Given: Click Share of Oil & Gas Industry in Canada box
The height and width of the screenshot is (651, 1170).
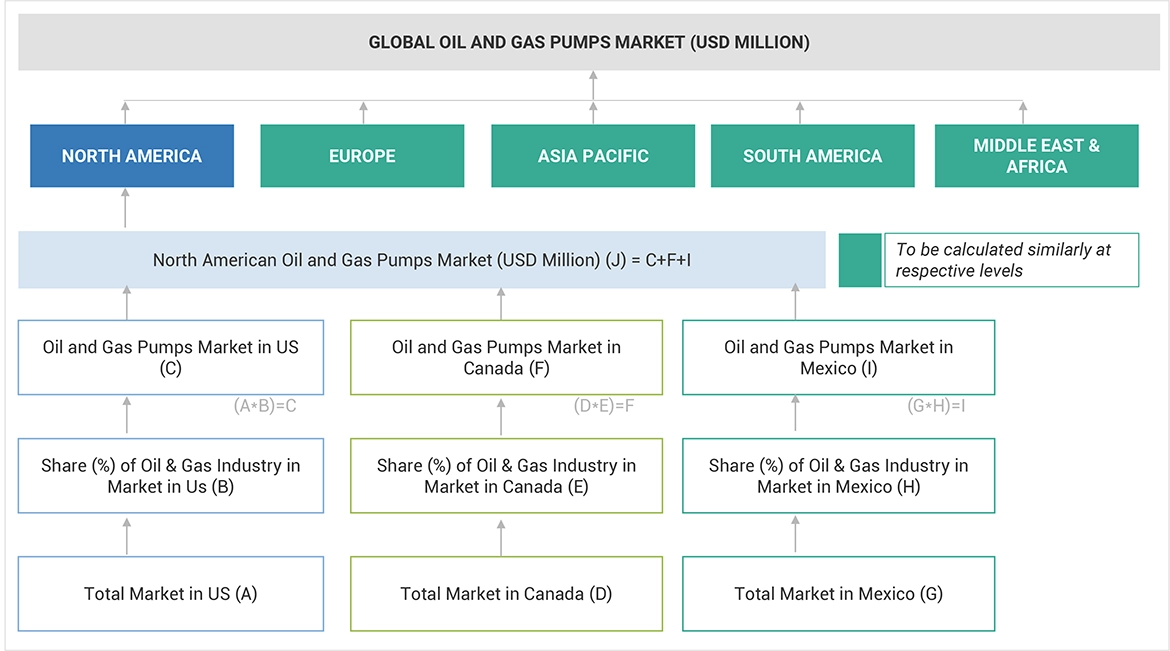Looking at the screenshot, I should (x=506, y=476).
